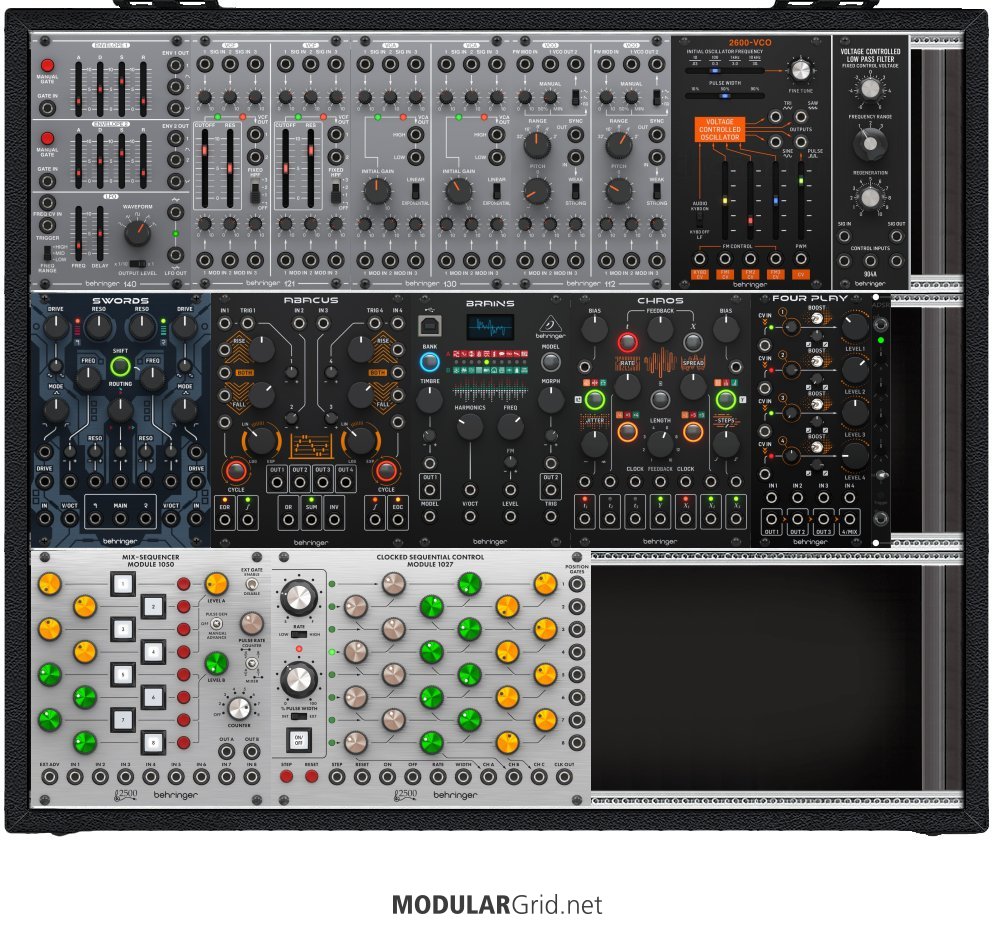
Task: Click the red RESET button on module 1027
Action: tap(311, 776)
